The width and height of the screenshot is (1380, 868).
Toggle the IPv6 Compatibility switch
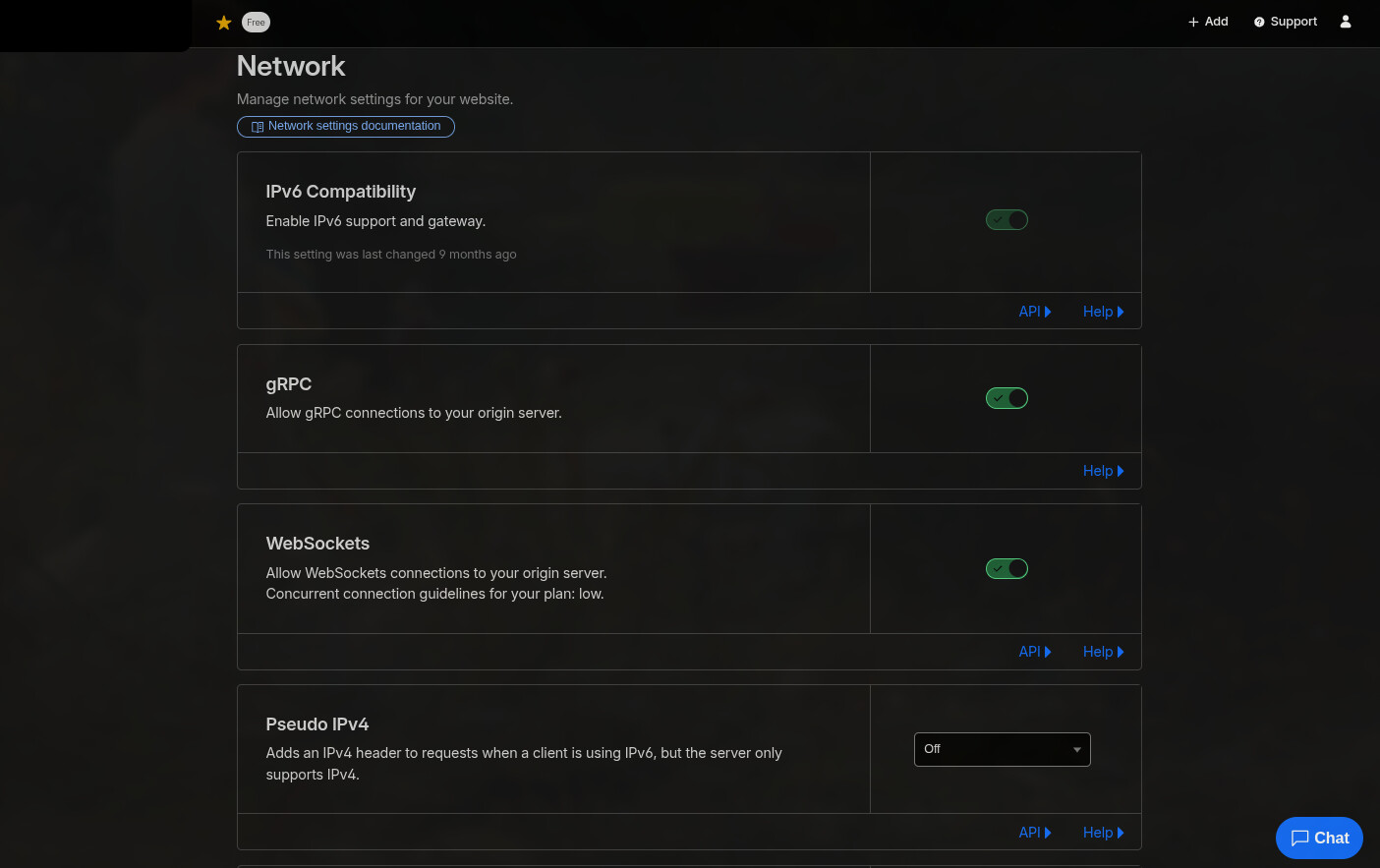click(1006, 220)
